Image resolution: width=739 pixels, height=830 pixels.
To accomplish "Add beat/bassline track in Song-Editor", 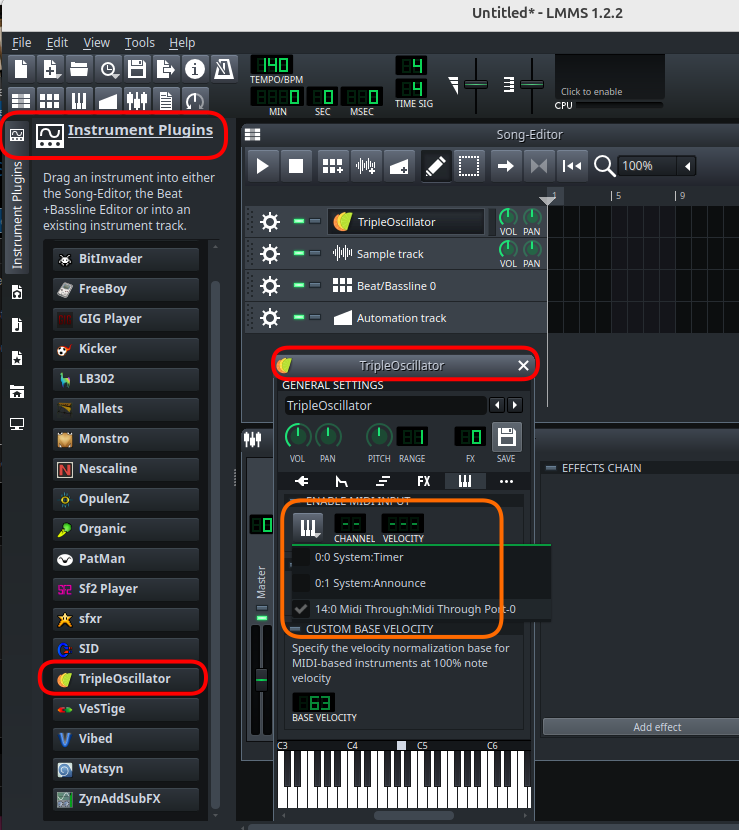I will 333,166.
